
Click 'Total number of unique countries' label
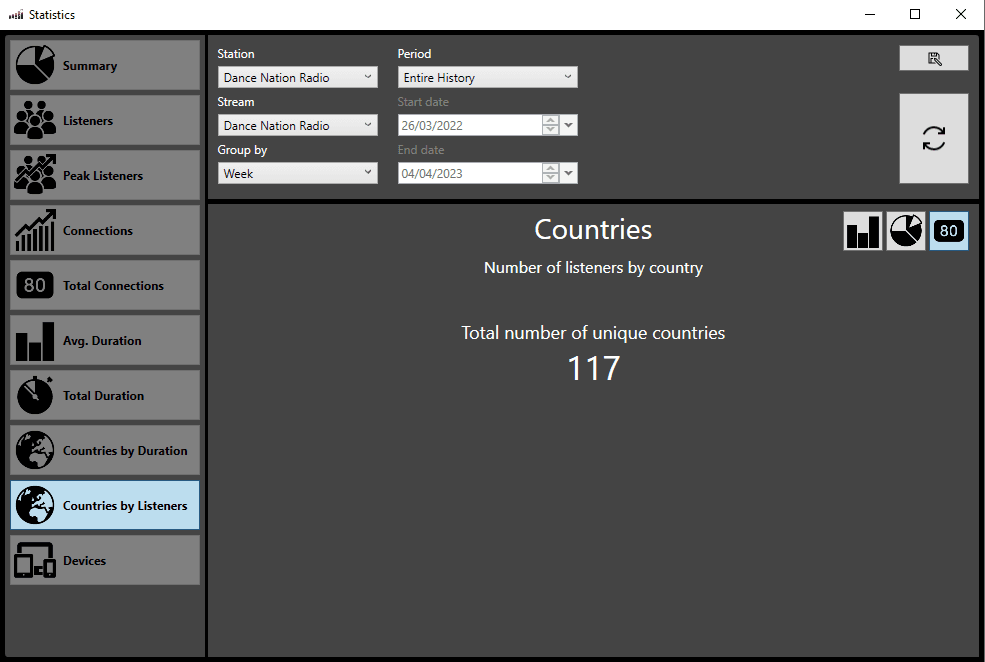593,333
